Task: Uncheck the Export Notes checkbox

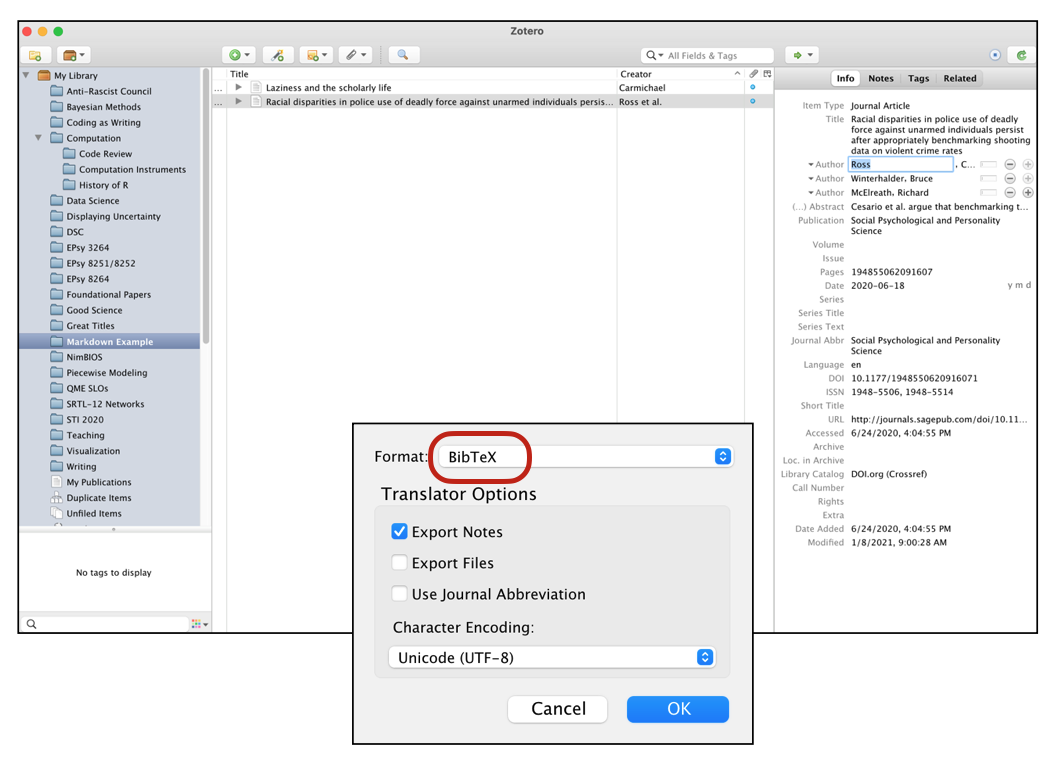Action: [400, 532]
